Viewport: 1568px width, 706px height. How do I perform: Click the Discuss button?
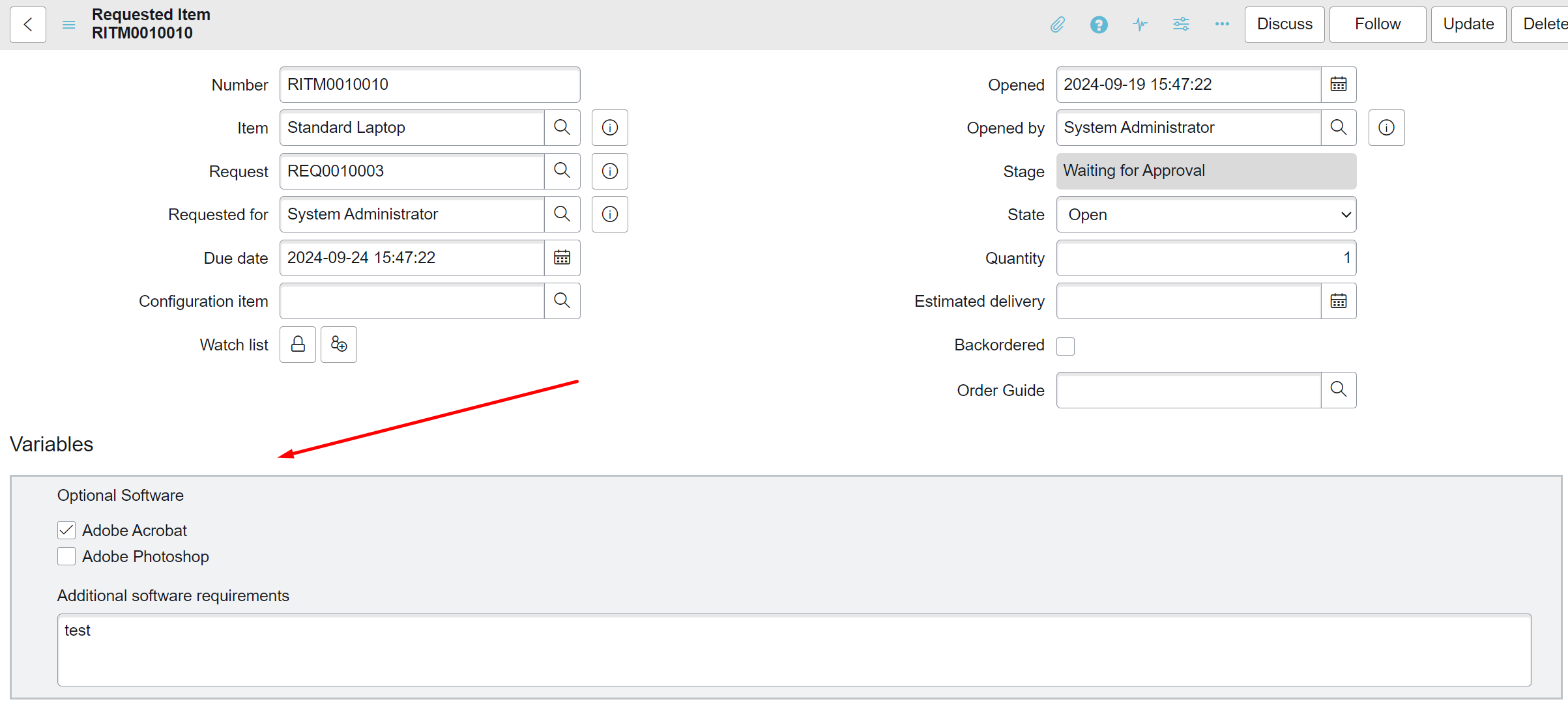tap(1284, 25)
